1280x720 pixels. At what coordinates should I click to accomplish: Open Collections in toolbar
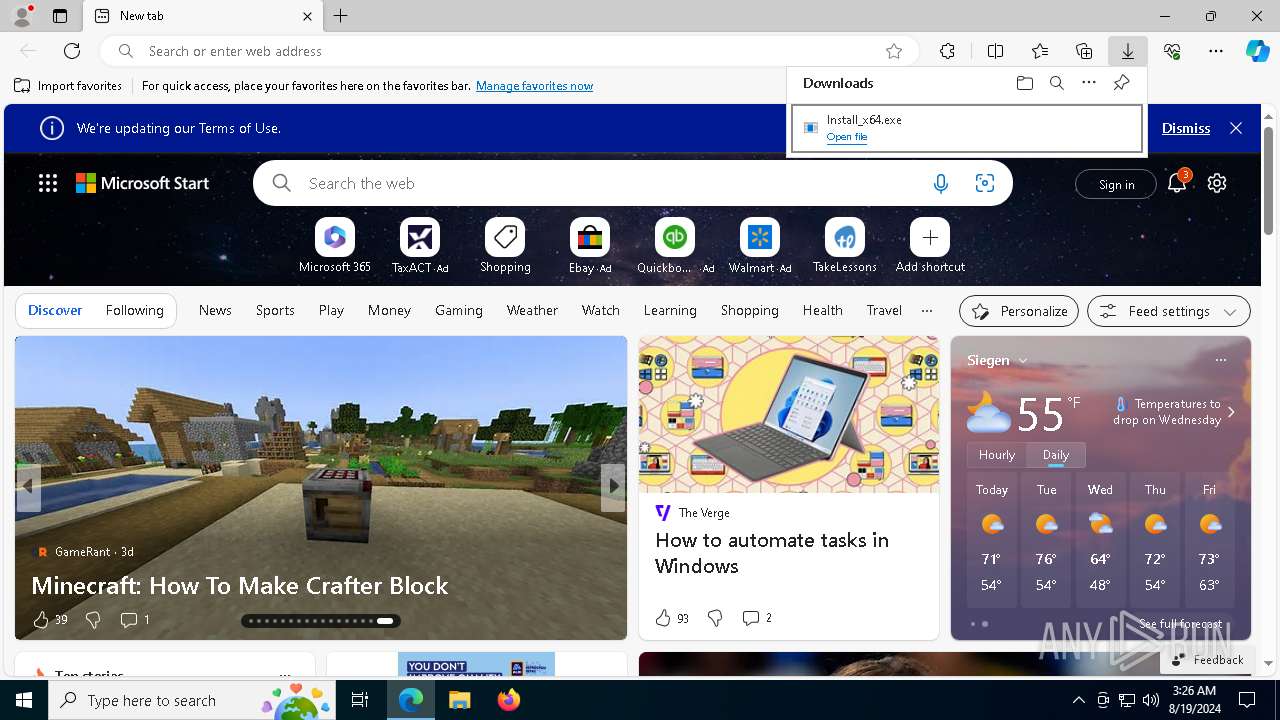[1084, 51]
